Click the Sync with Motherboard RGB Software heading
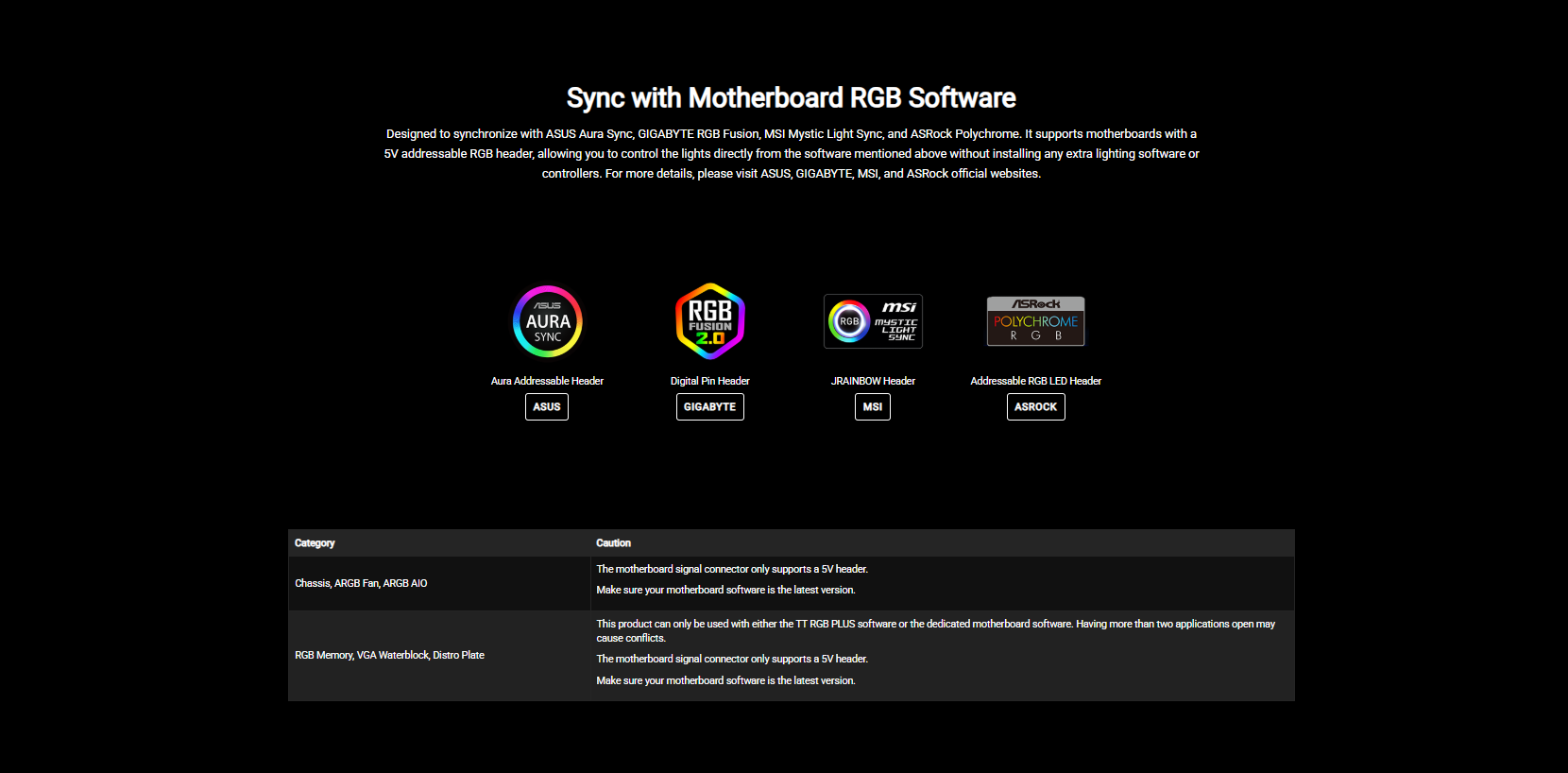1568x773 pixels. point(791,98)
